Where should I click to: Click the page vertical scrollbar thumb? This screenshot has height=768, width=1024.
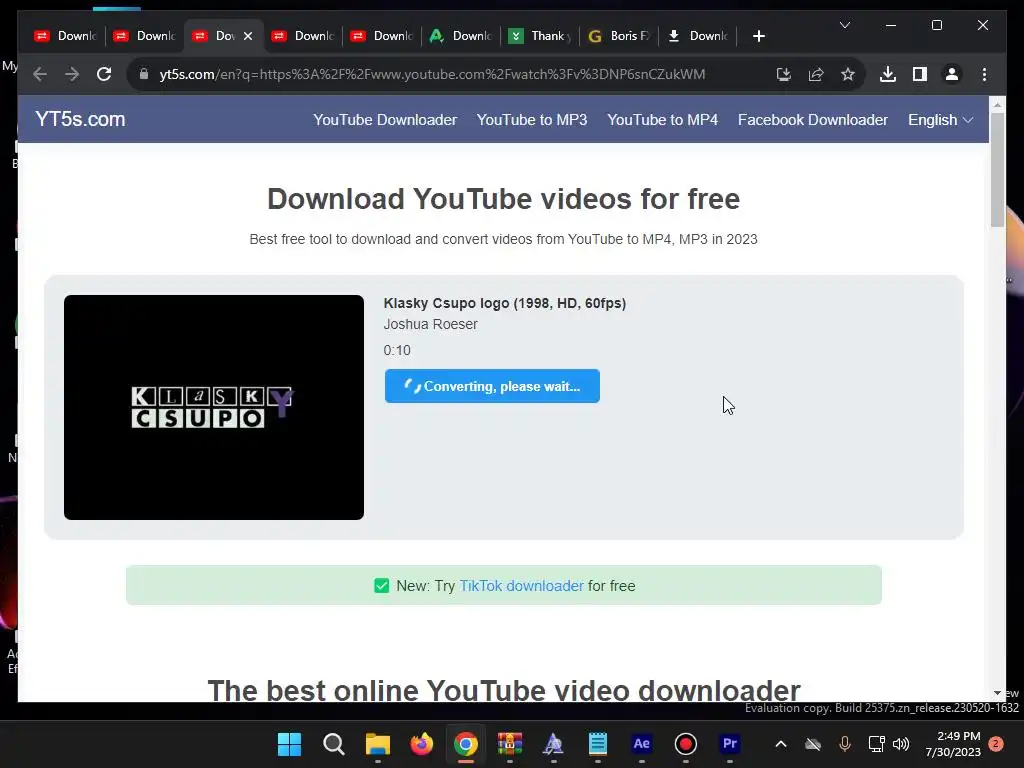(997, 170)
